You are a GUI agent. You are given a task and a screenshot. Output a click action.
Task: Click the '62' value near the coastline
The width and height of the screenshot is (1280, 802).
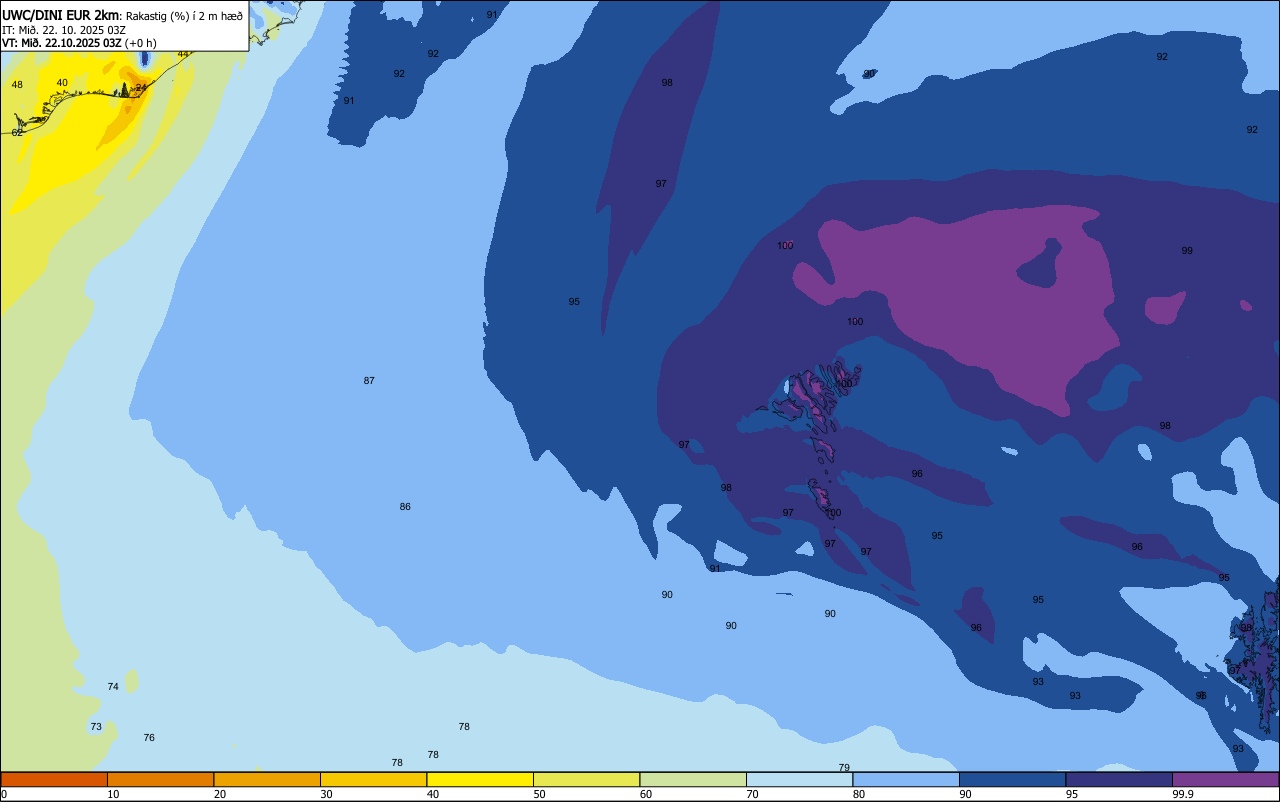click(17, 132)
